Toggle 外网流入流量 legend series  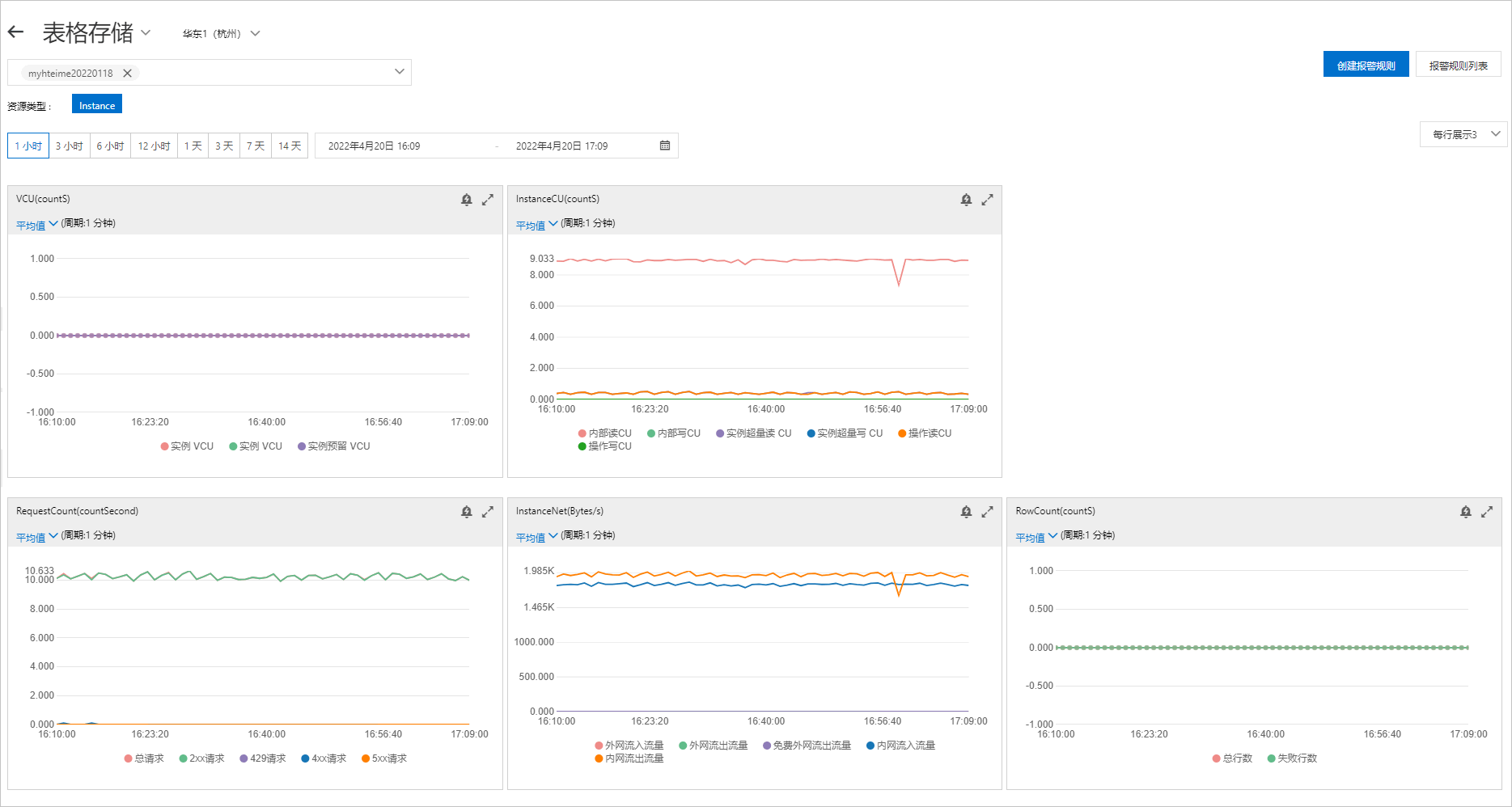click(629, 746)
